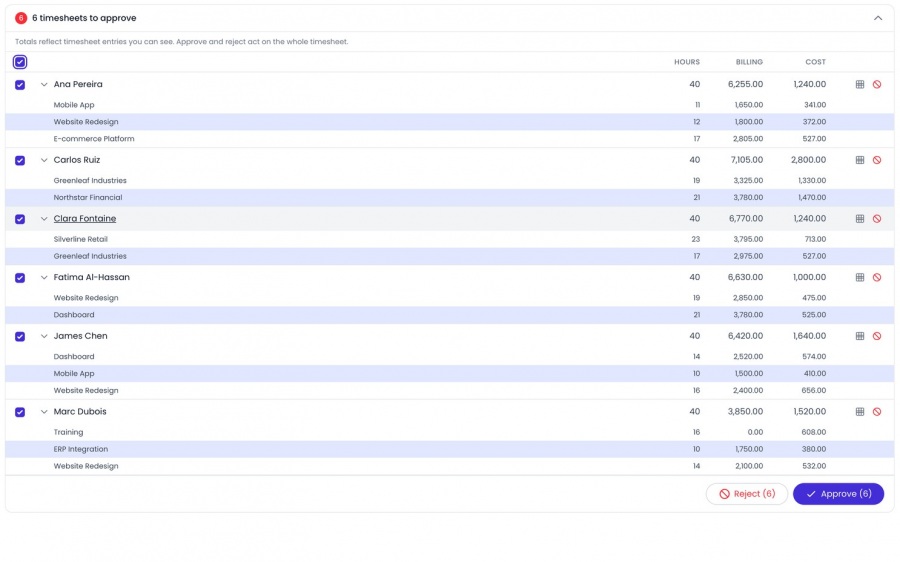Click Ana Pereira's name
Viewport: 900px width, 562px height.
(78, 84)
